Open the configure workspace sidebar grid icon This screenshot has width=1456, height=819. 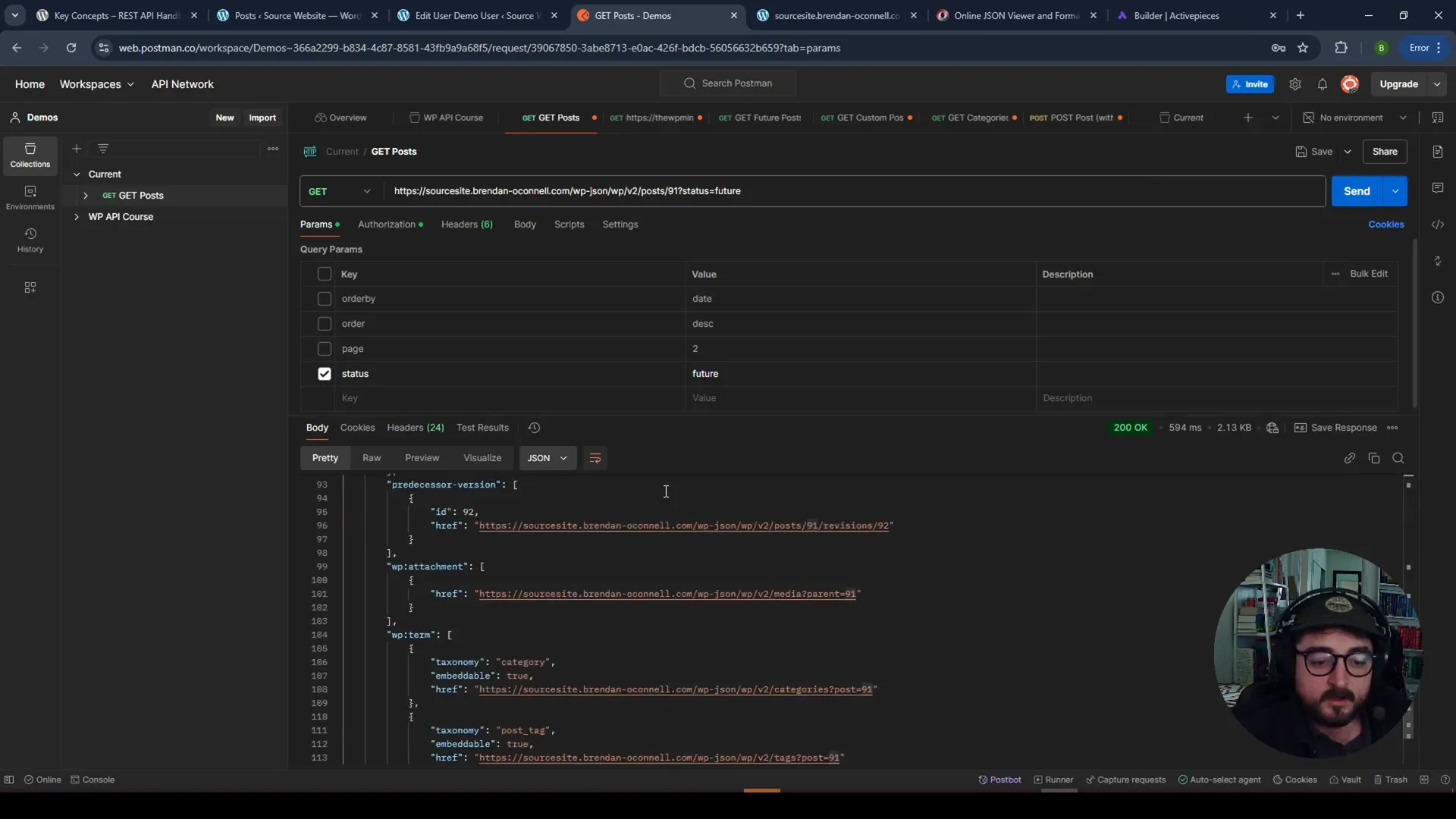pos(30,287)
